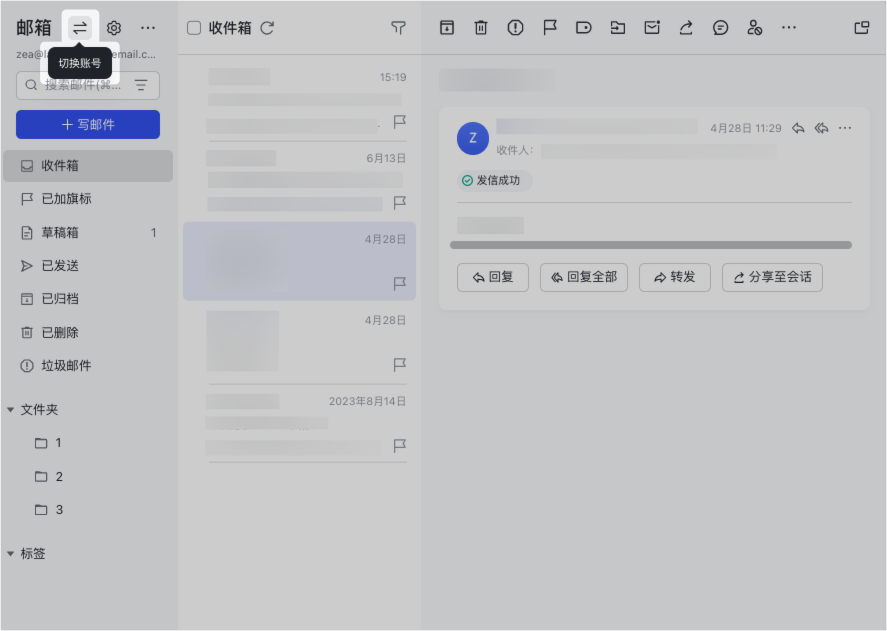
Task: Tick the select-all checkbox beside 收件箱
Action: 194,28
